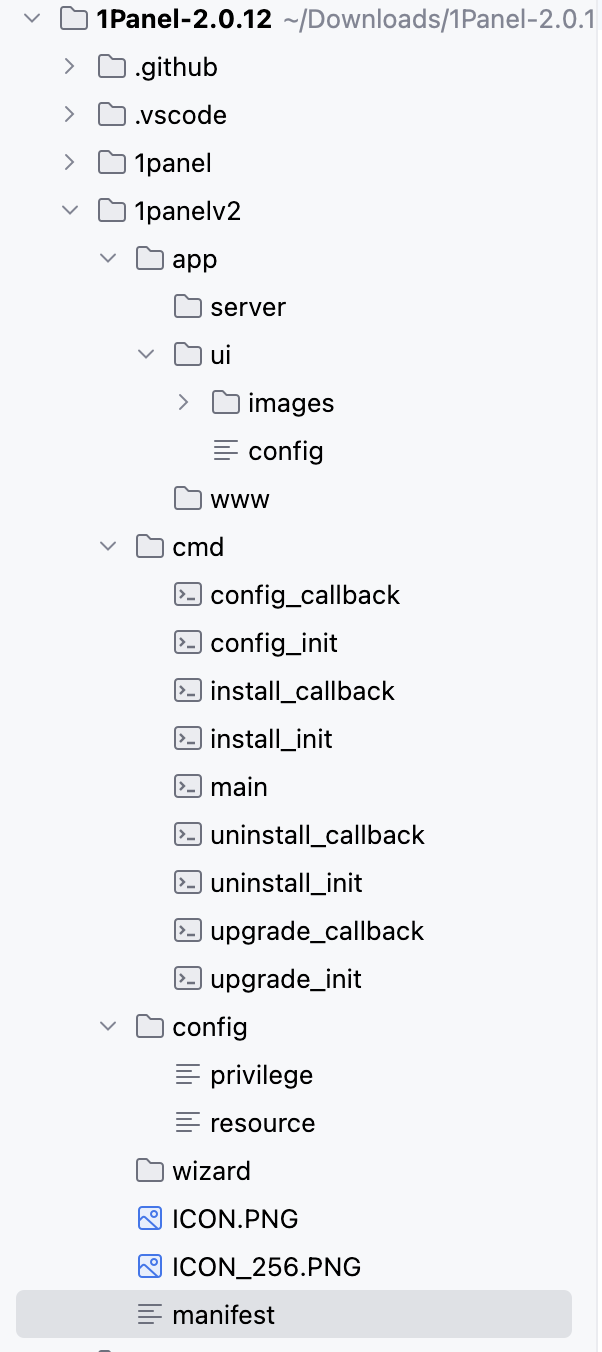Click the folder icon for server

point(187,307)
